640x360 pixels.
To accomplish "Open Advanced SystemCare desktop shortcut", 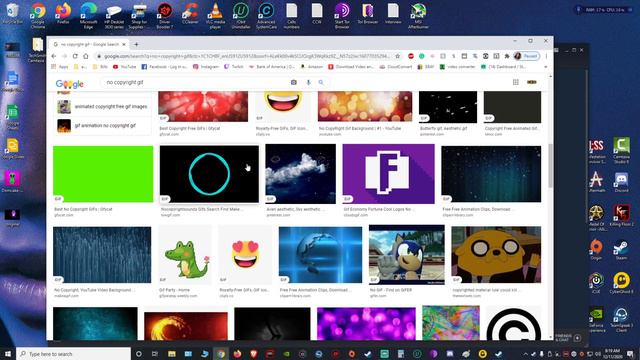I will click(x=266, y=16).
